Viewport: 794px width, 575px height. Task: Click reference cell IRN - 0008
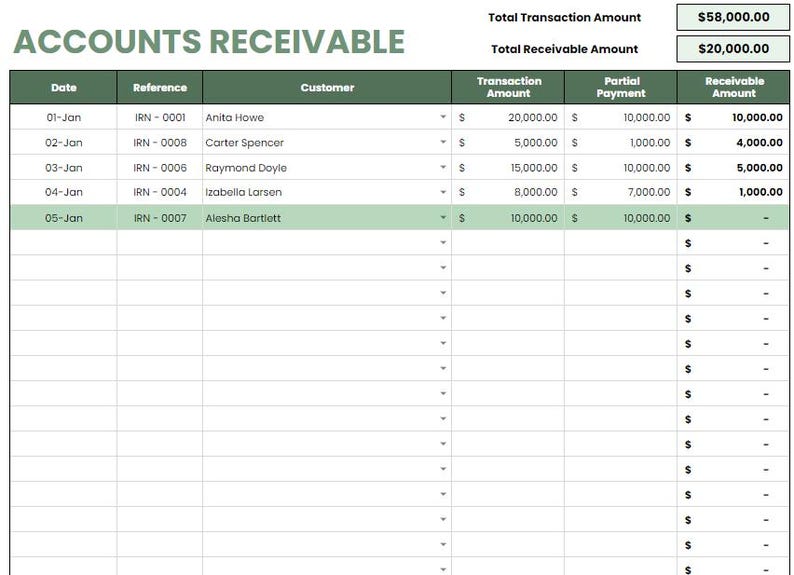[160, 143]
